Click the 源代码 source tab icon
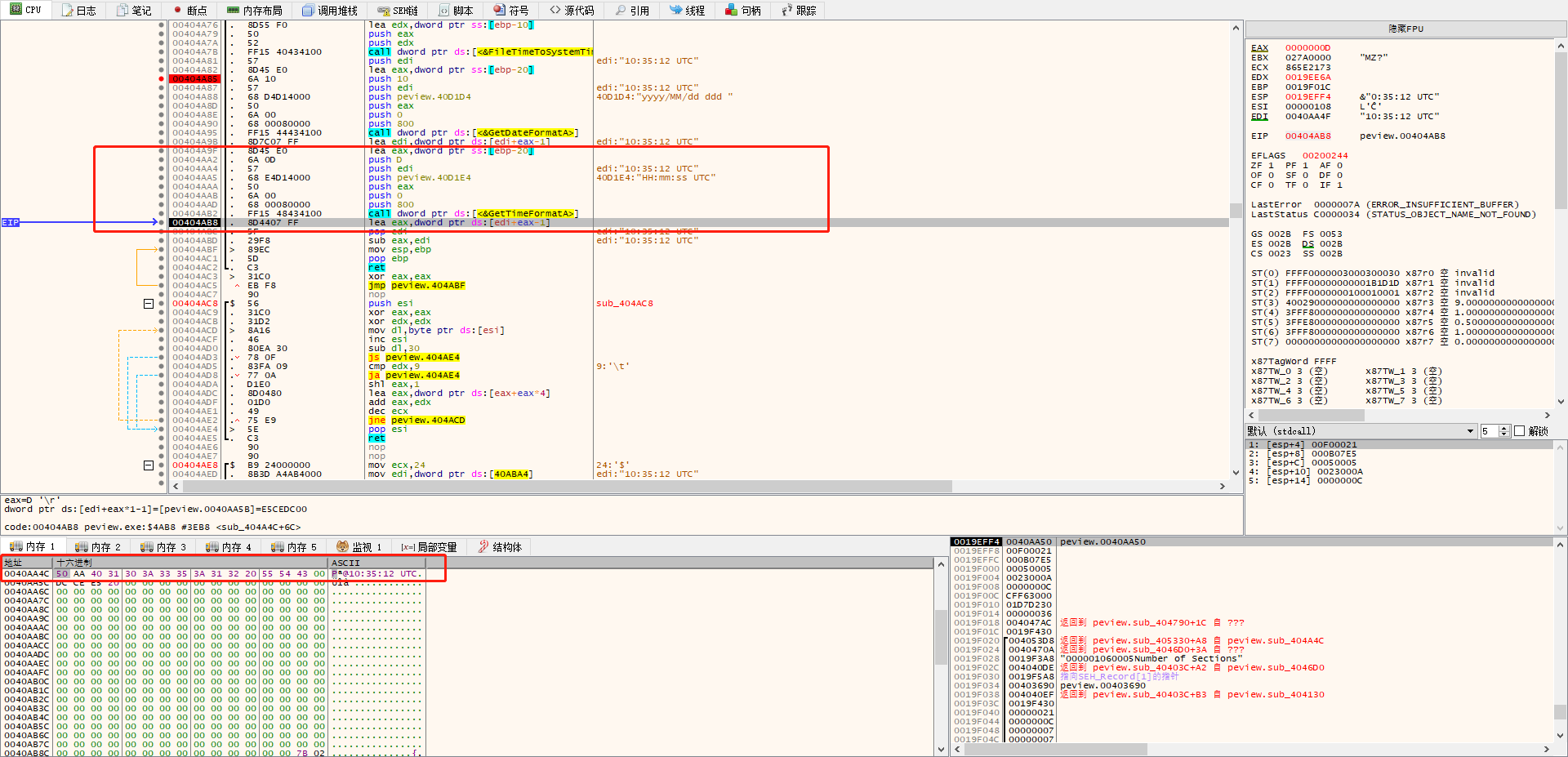This screenshot has width=1568, height=757. click(x=555, y=11)
